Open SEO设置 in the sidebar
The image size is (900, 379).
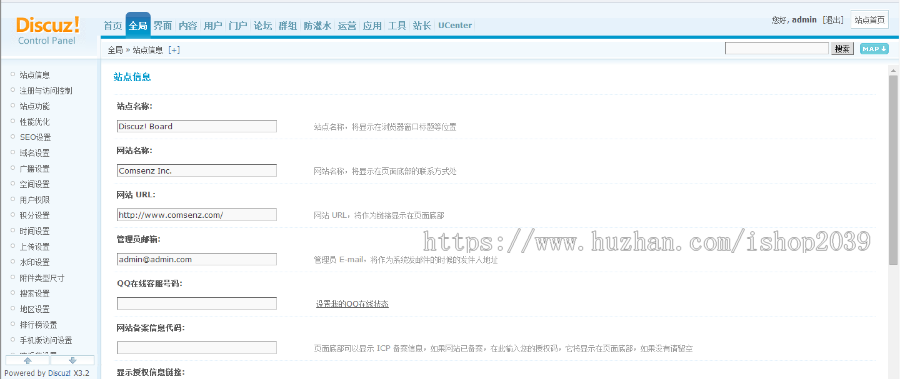tap(35, 137)
